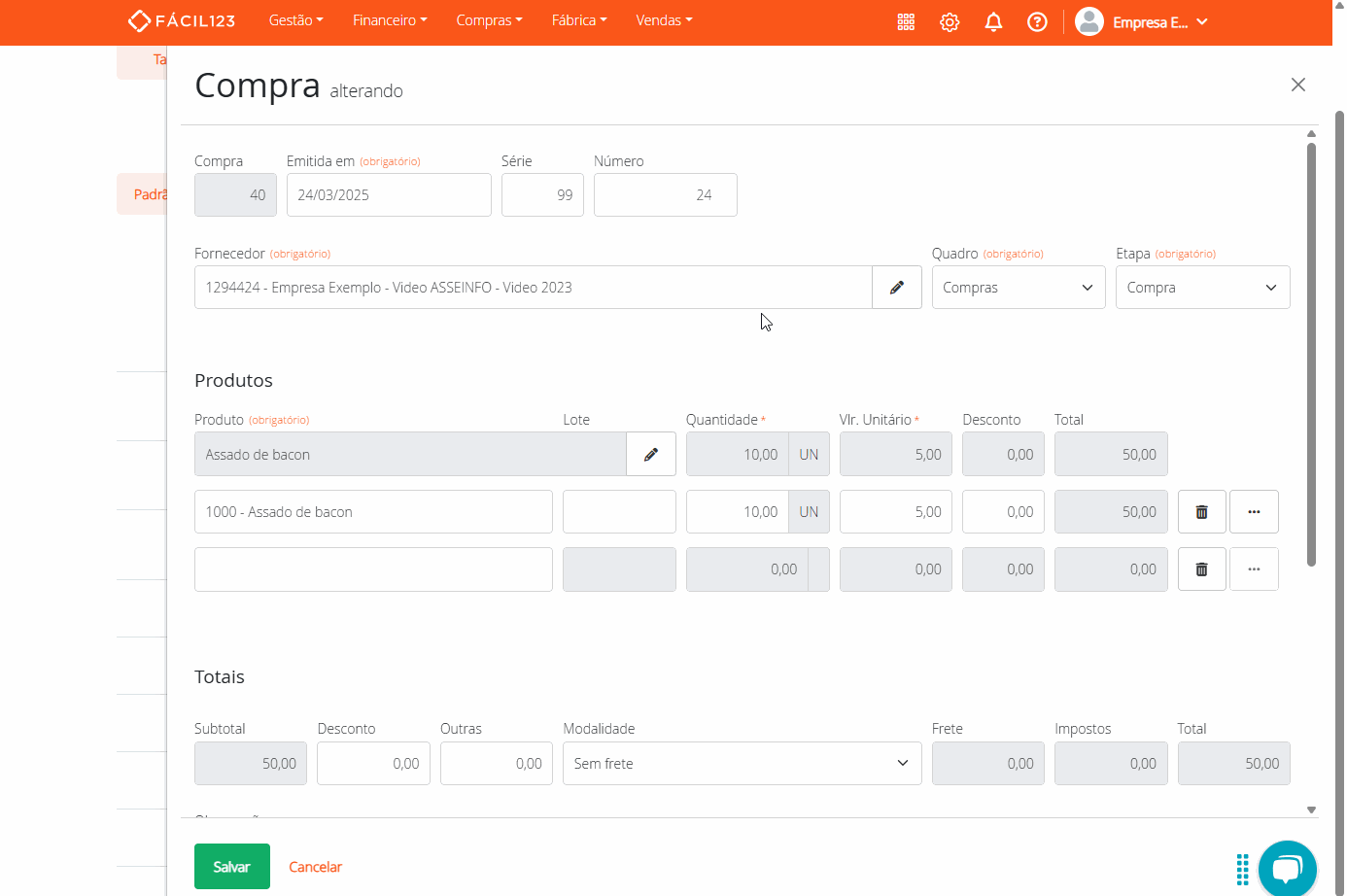Open the chat support bubble
This screenshot has width=1347, height=896.
[1287, 869]
